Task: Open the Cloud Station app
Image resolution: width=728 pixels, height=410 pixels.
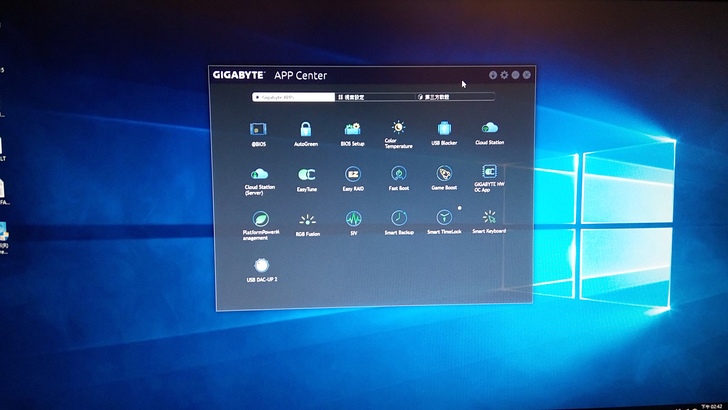Action: 489,132
